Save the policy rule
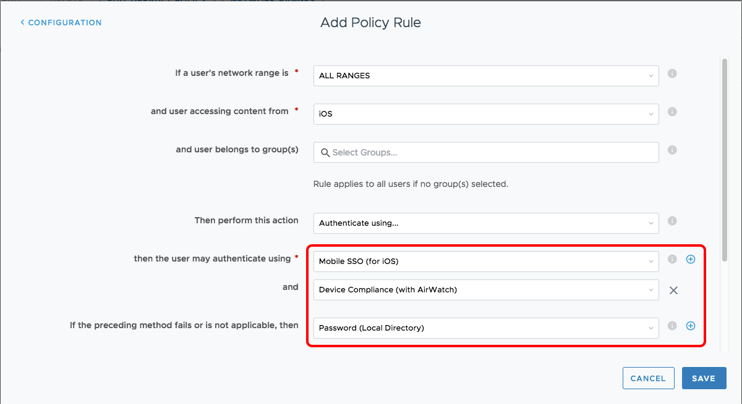The image size is (742, 404). (x=703, y=378)
